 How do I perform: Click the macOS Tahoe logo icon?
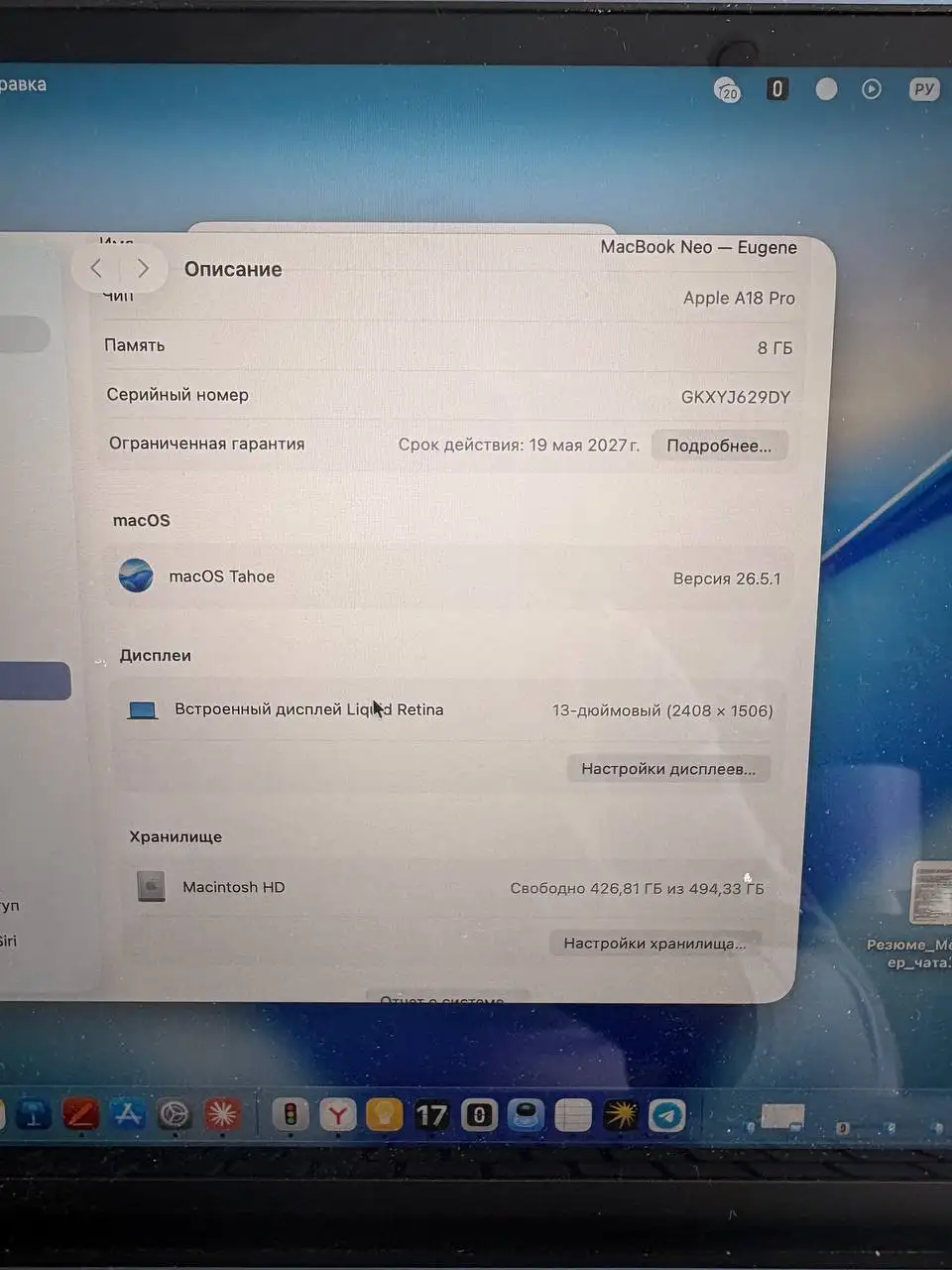point(136,575)
